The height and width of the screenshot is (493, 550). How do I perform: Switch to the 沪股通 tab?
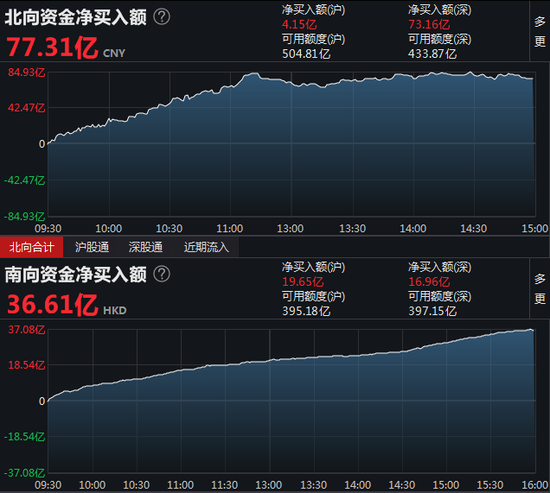(x=92, y=247)
